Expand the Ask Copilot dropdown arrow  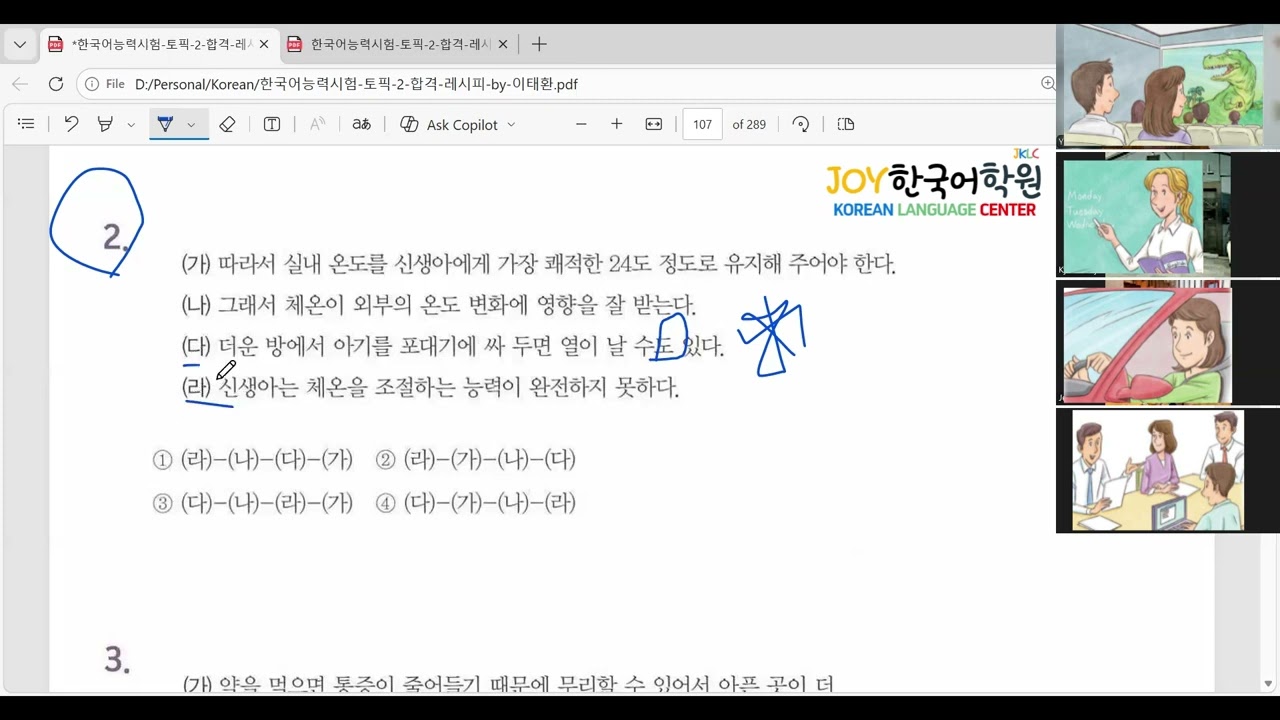point(511,125)
